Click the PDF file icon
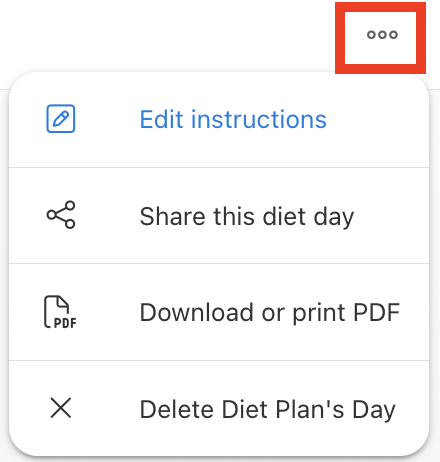 (x=60, y=312)
